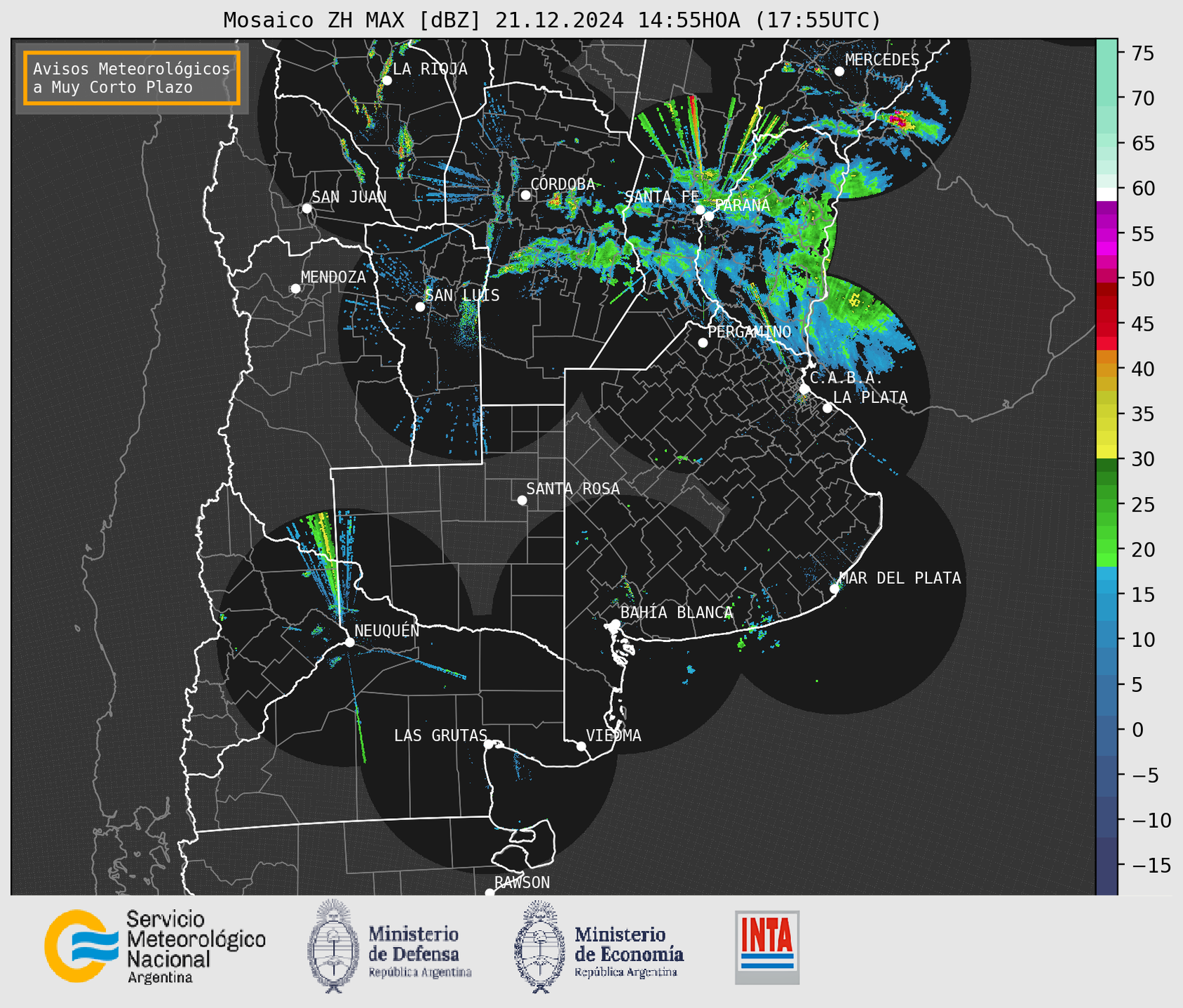Select the San Juan city marker
Image resolution: width=1183 pixels, height=1008 pixels.
pyautogui.click(x=306, y=208)
